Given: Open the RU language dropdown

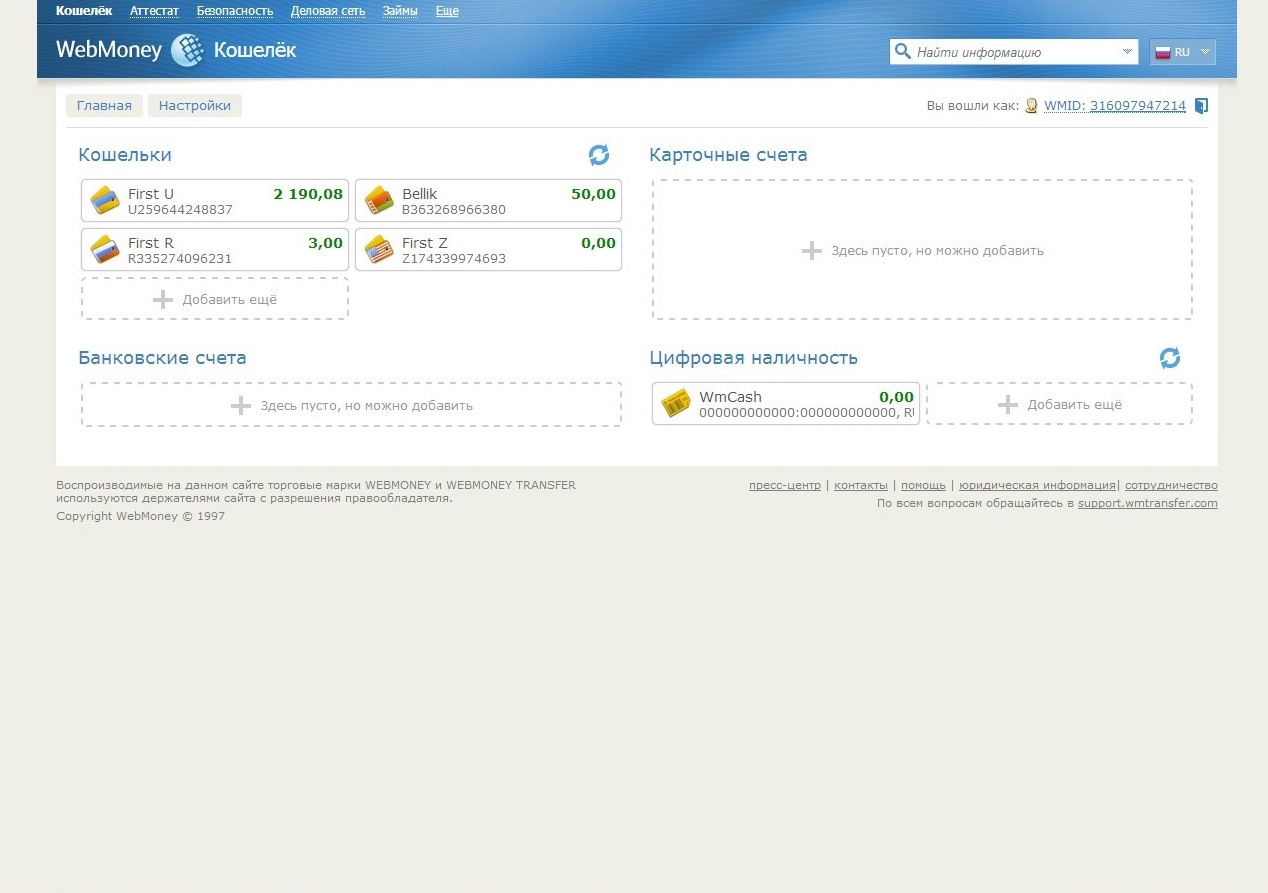Looking at the screenshot, I should [x=1182, y=52].
